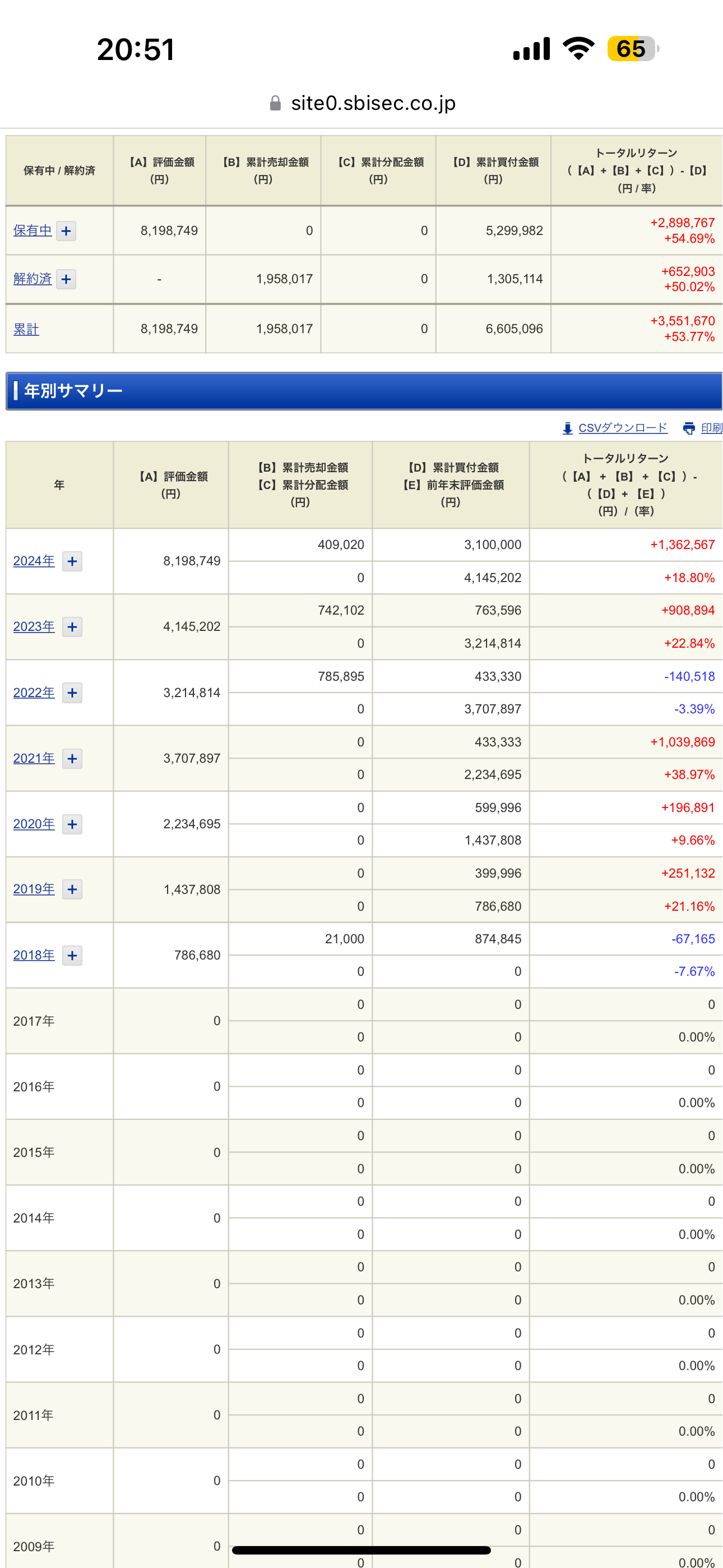Select the +18.80% rate for 2024
This screenshot has height=1568, width=723.
coord(689,578)
